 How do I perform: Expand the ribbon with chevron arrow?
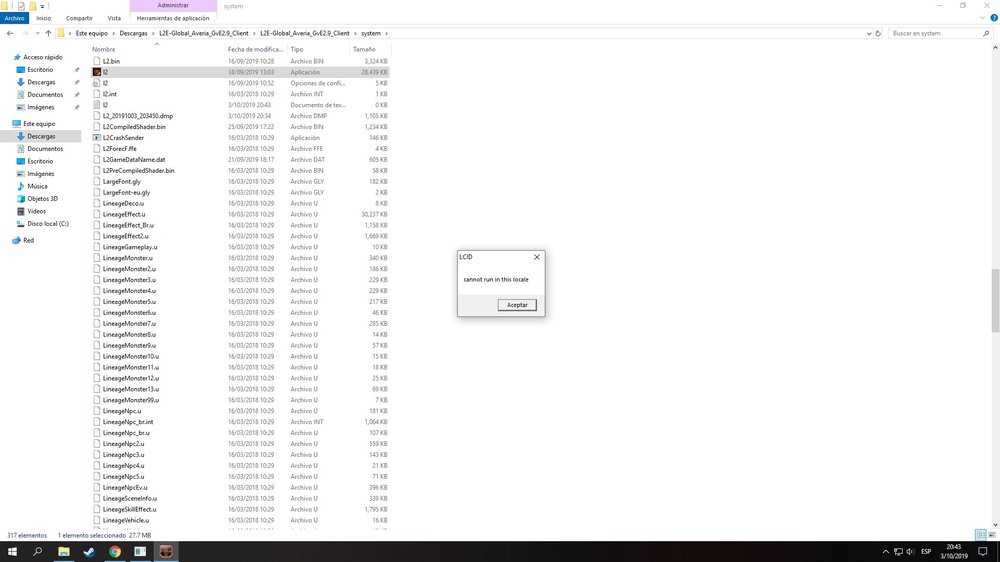982,18
